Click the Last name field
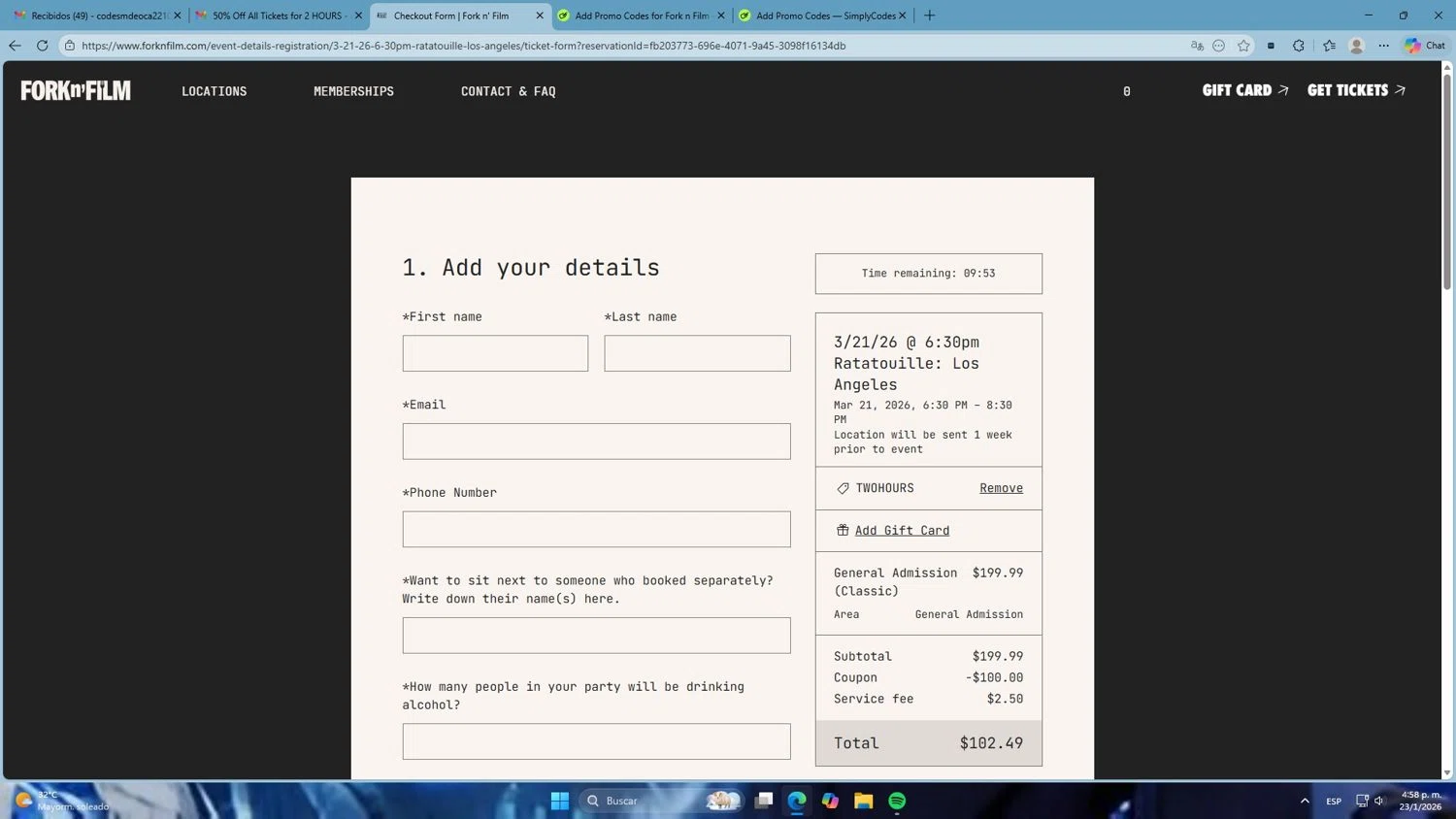1456x819 pixels. 697,353
